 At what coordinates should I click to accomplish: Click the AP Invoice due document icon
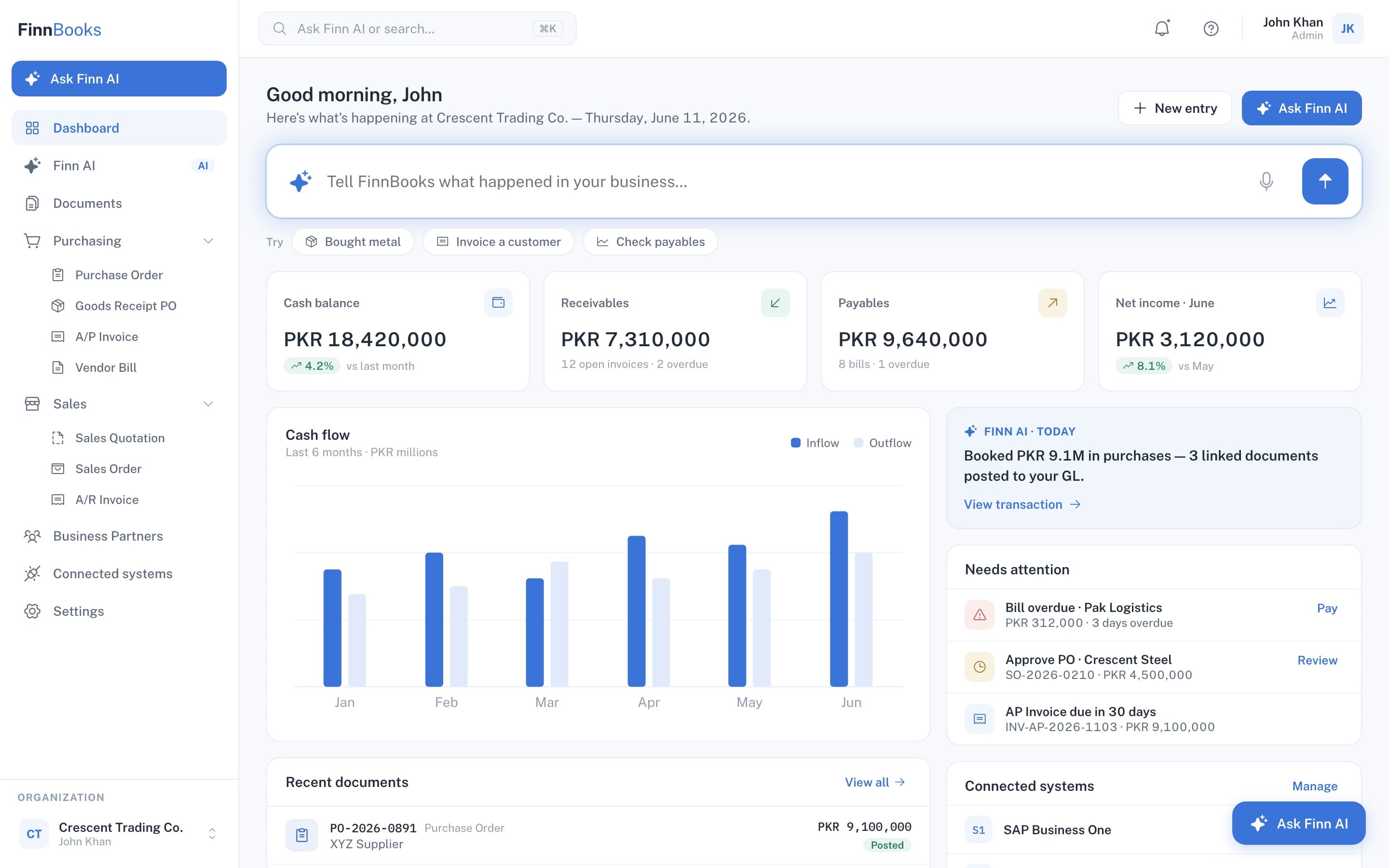coord(979,719)
